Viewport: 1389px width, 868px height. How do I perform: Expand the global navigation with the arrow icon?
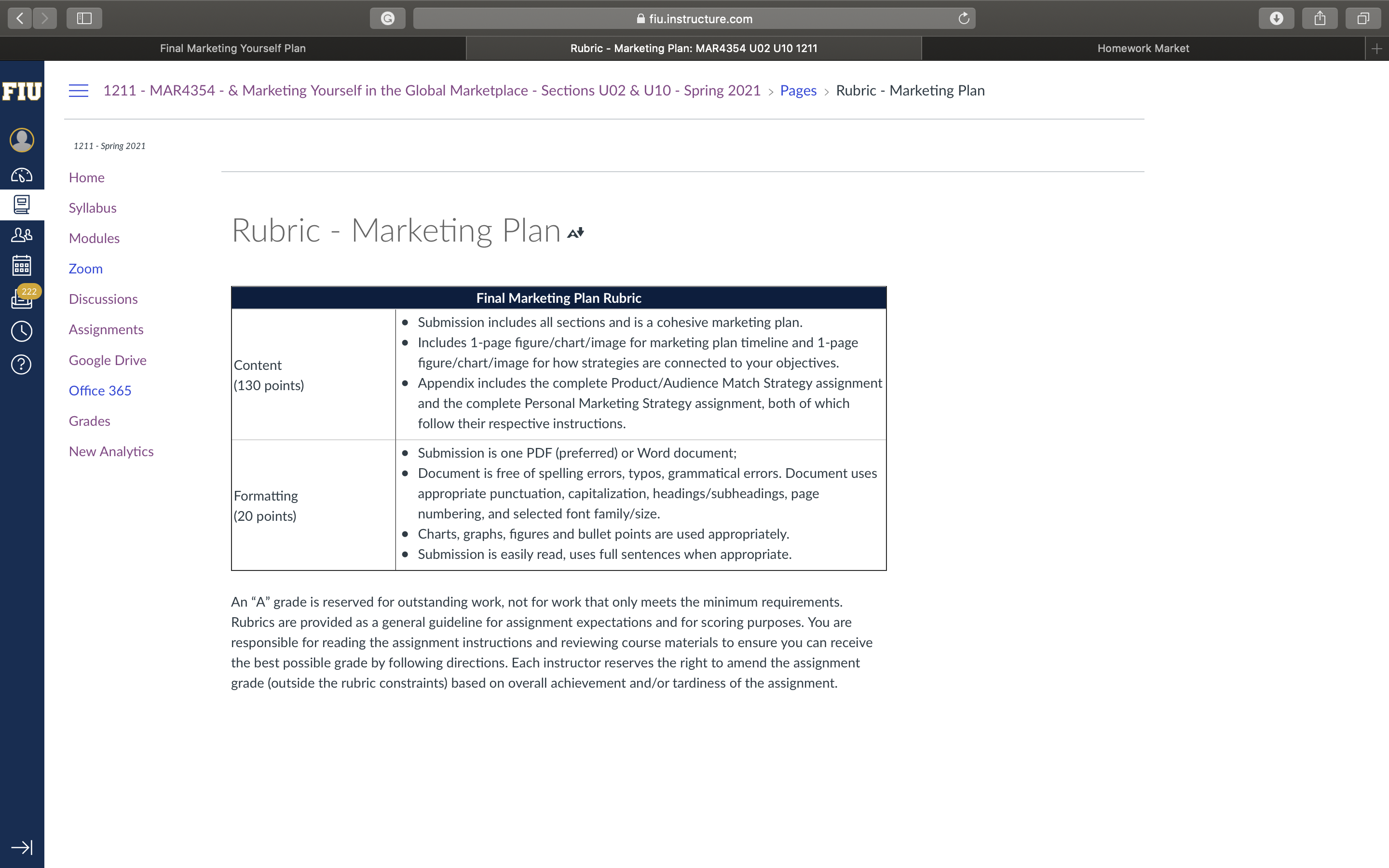[22, 847]
